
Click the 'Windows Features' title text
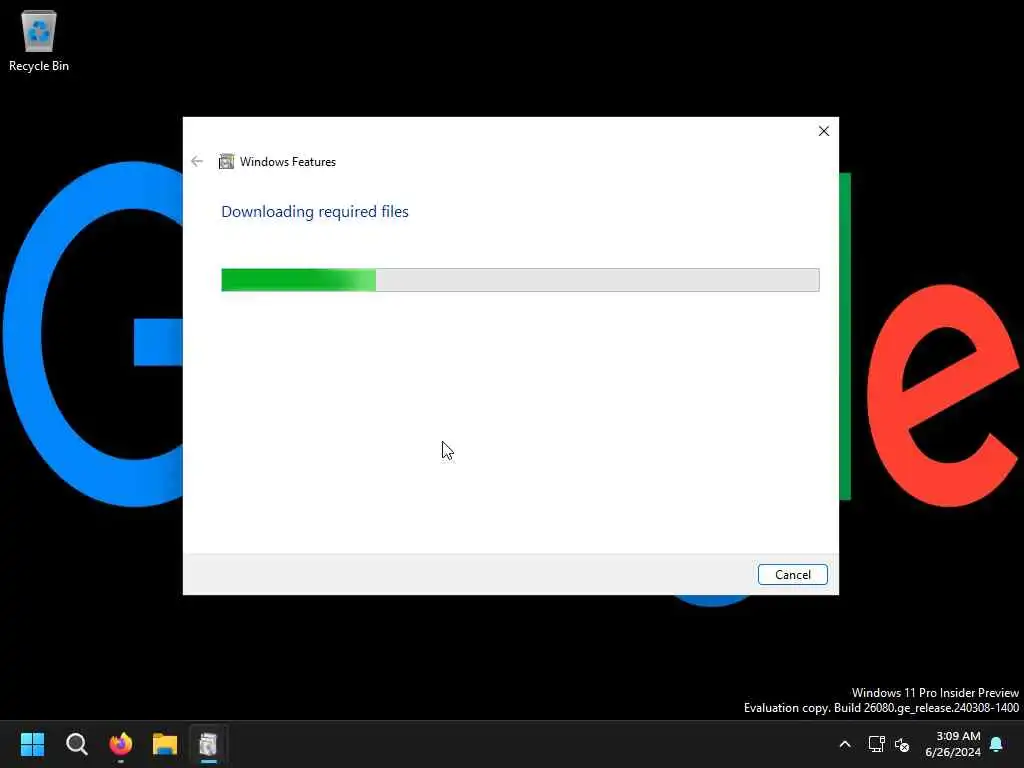[287, 162]
